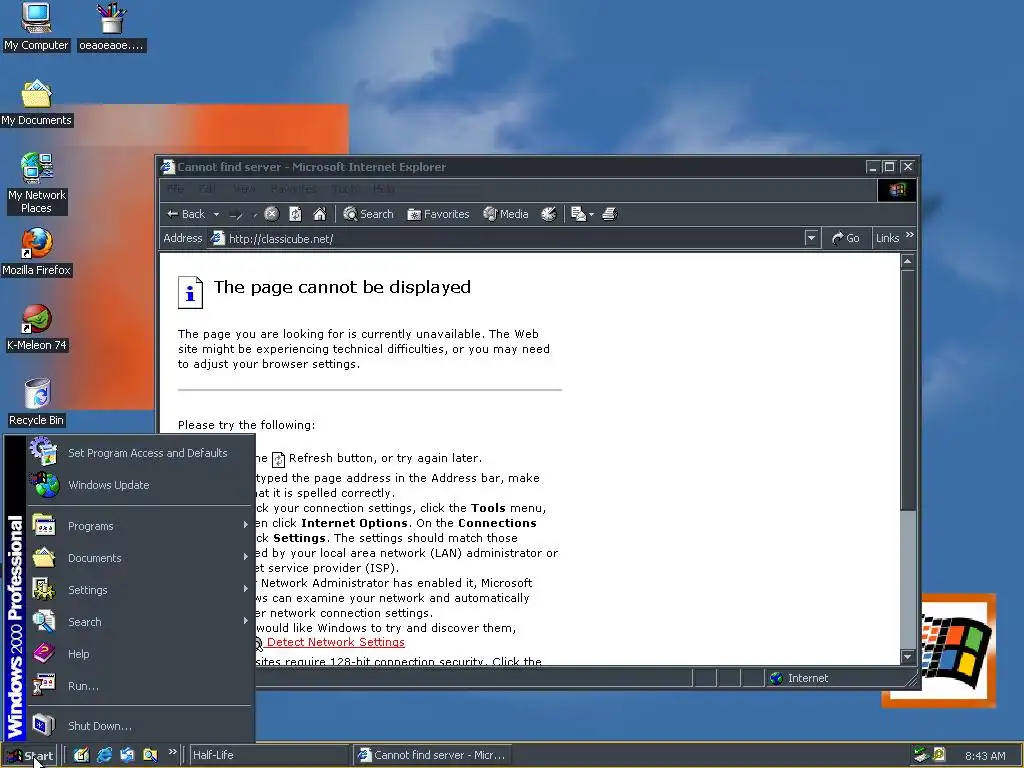Open the Back history dropdown arrow
Image resolution: width=1024 pixels, height=768 pixels.
pyautogui.click(x=216, y=214)
